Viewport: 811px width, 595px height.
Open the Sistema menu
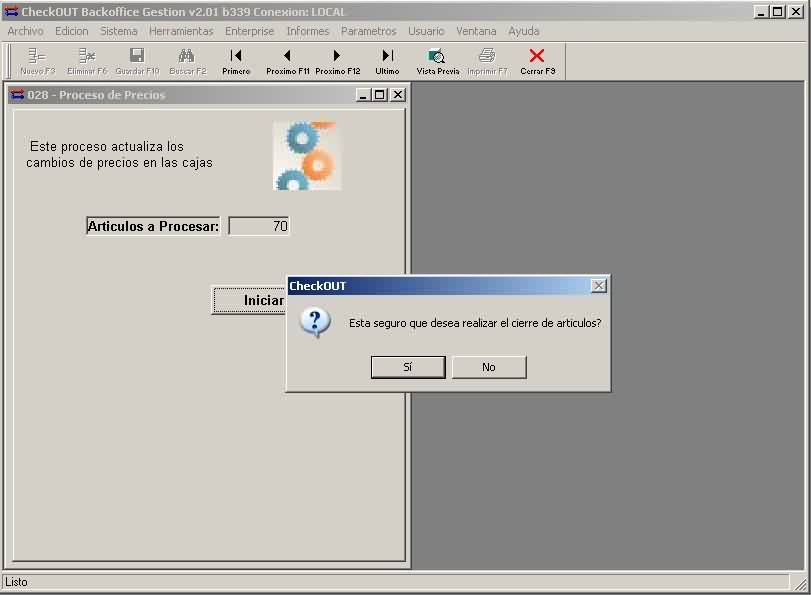point(118,31)
